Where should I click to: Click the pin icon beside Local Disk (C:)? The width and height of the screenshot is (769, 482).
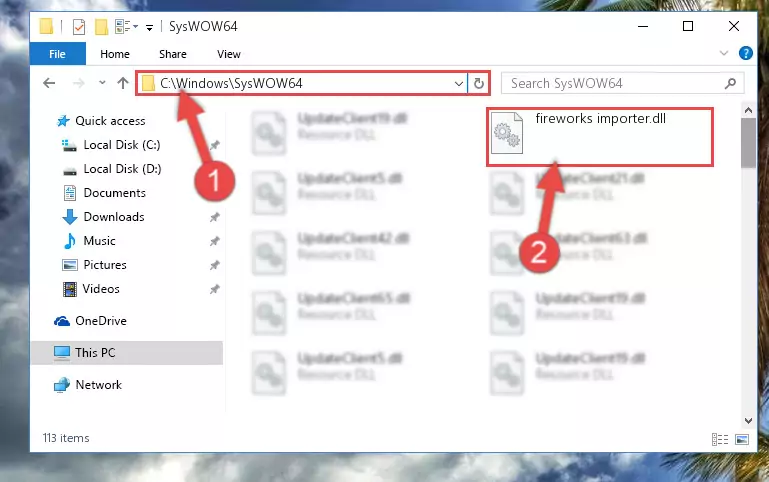(214, 145)
